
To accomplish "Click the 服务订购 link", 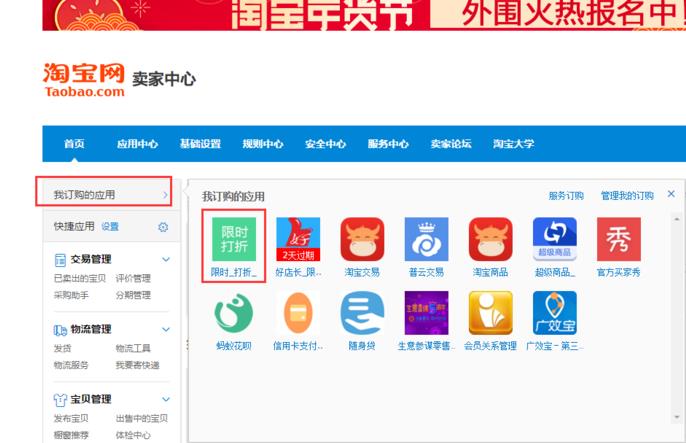I will pyautogui.click(x=566, y=196).
